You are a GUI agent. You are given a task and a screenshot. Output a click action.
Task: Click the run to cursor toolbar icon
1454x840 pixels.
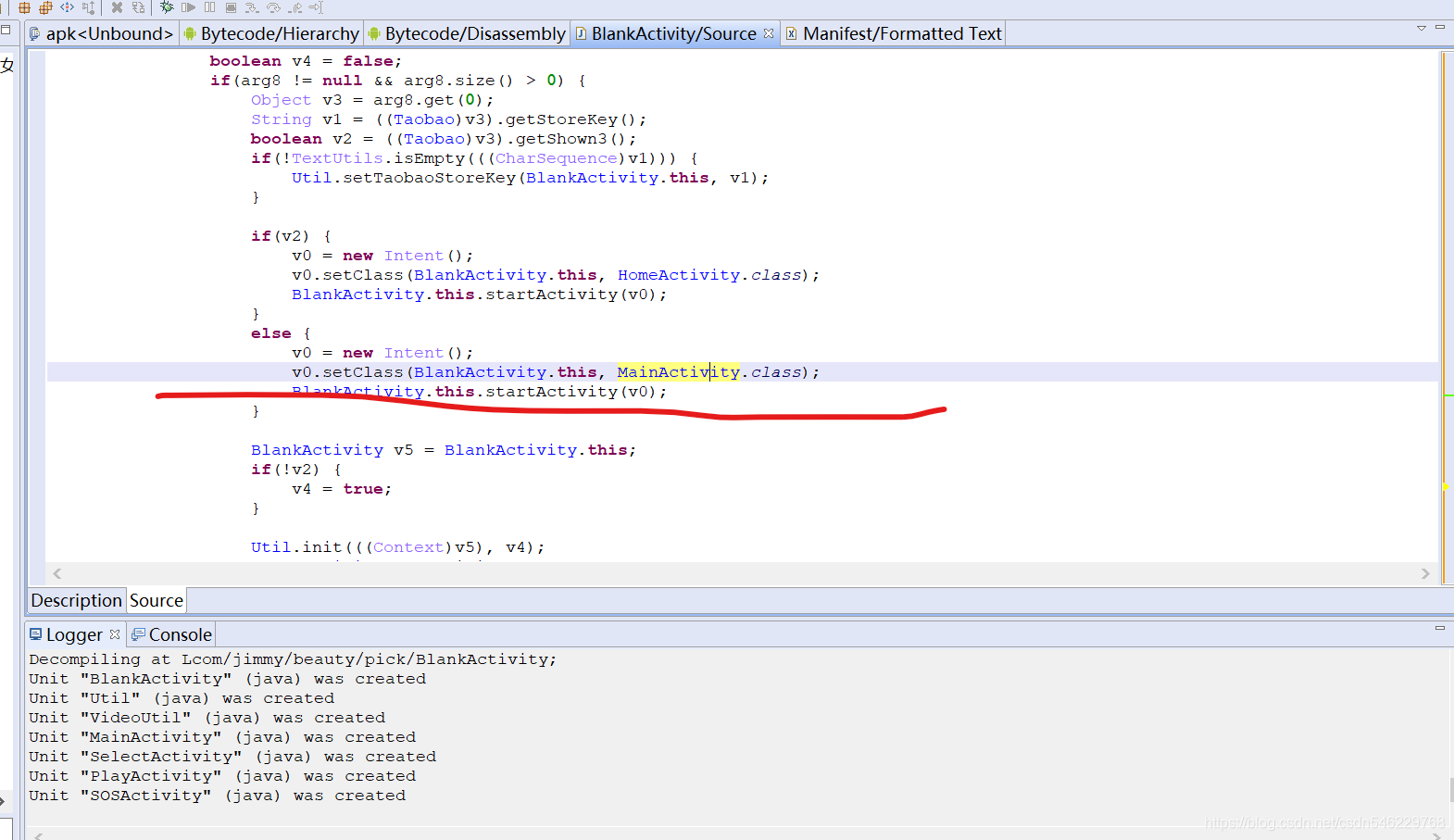(316, 7)
